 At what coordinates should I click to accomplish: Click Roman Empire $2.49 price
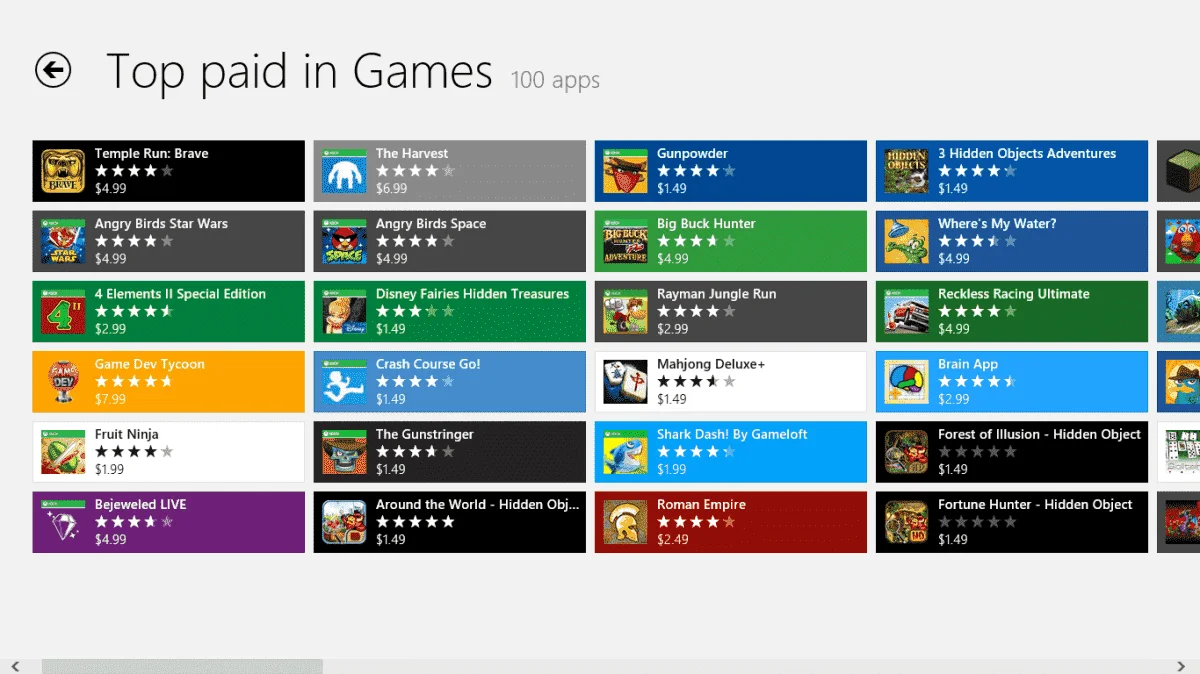(672, 538)
